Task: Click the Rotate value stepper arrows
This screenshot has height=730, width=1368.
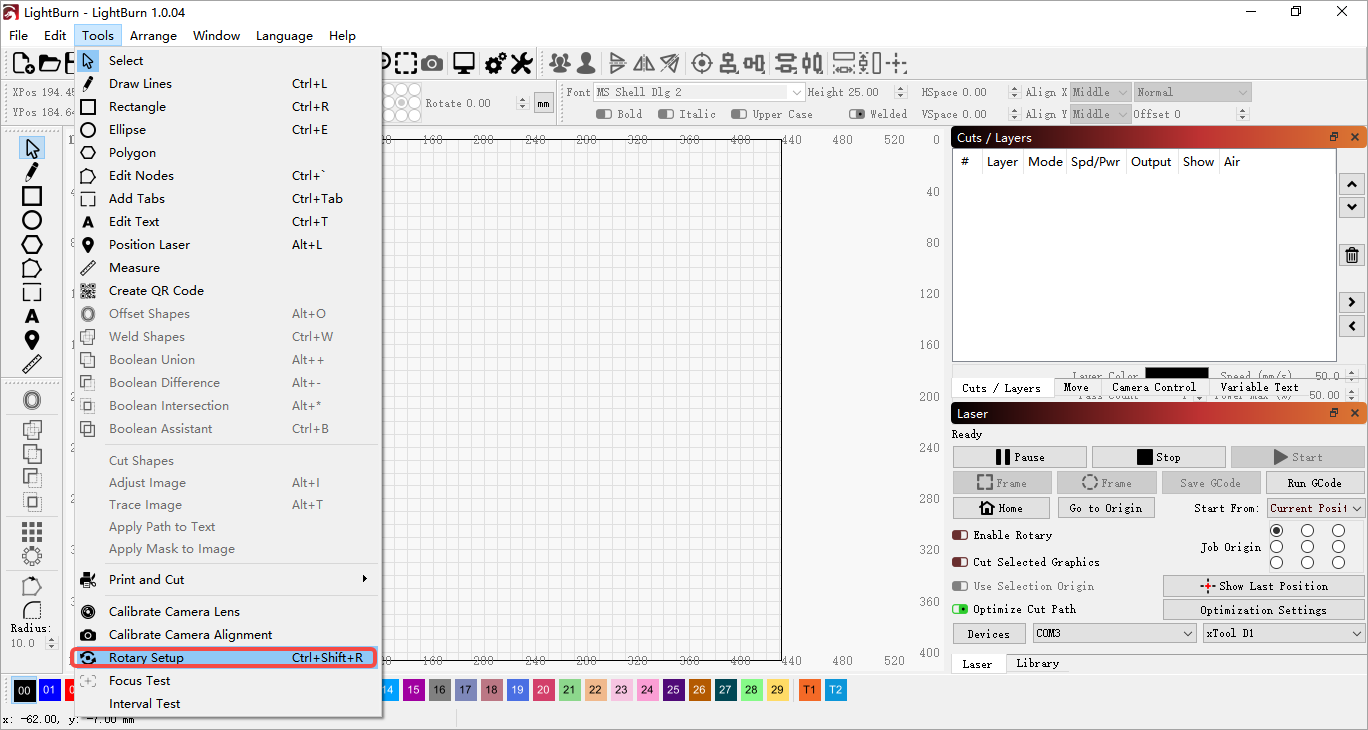Action: [x=522, y=103]
